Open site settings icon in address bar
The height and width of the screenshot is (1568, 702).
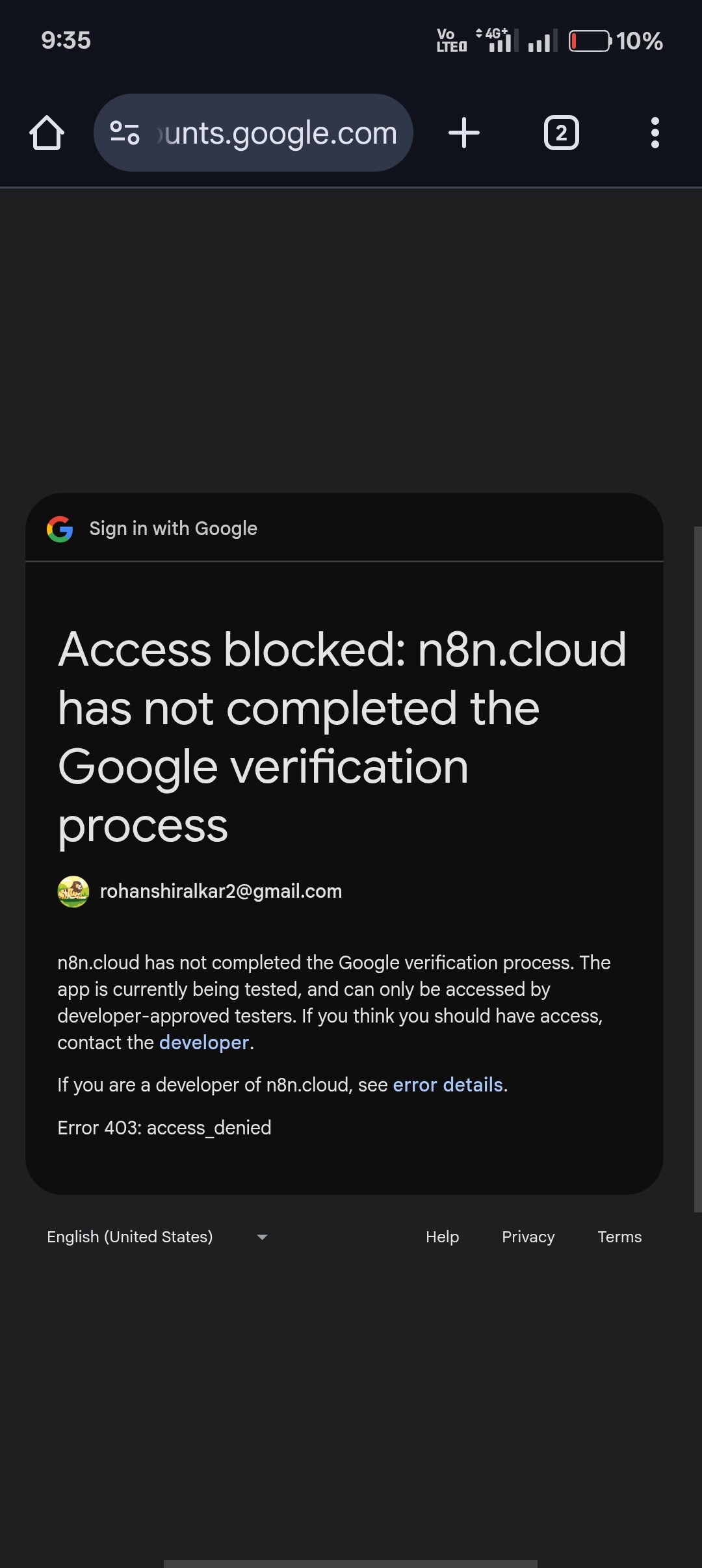point(125,133)
